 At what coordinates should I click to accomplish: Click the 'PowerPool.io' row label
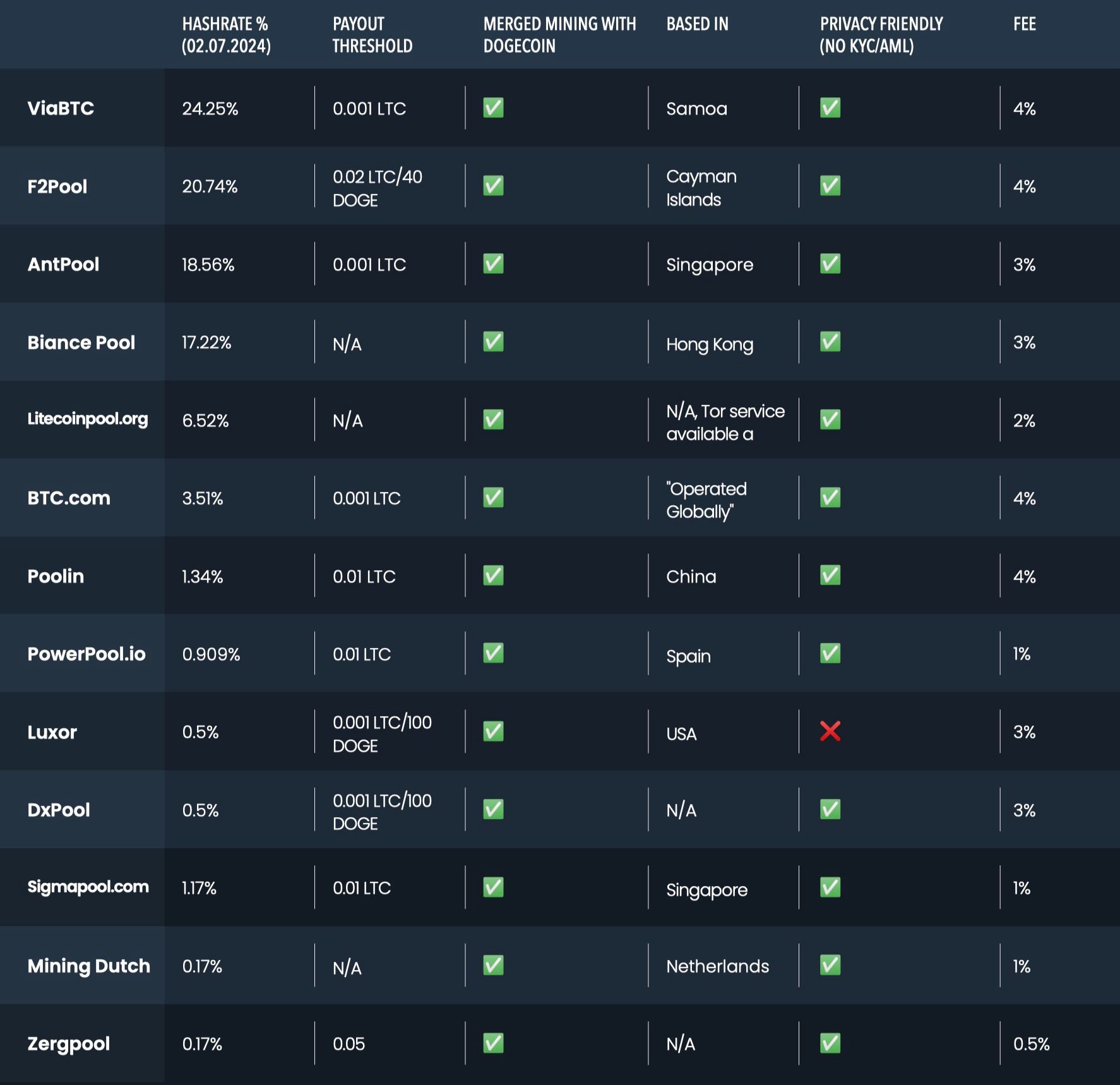[x=86, y=654]
